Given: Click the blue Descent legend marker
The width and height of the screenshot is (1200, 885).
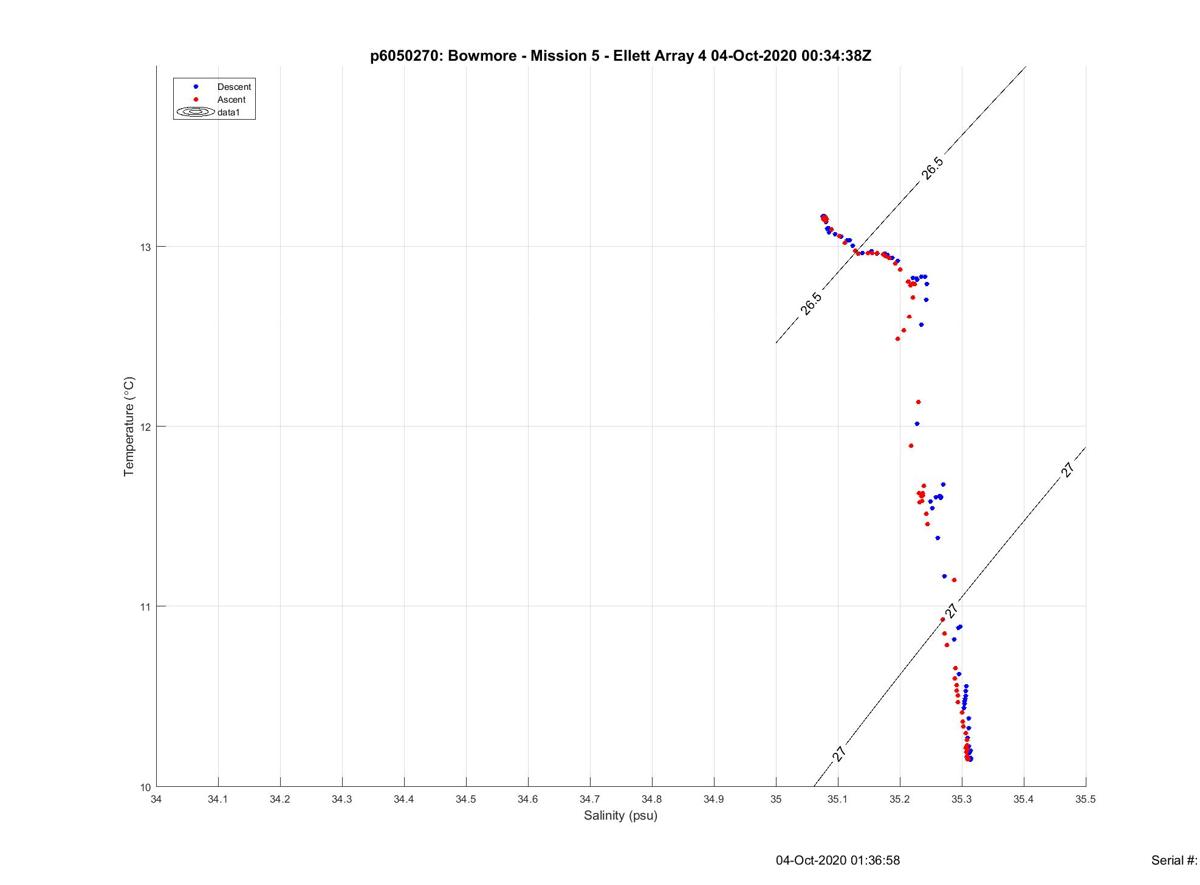Looking at the screenshot, I should pyautogui.click(x=196, y=87).
